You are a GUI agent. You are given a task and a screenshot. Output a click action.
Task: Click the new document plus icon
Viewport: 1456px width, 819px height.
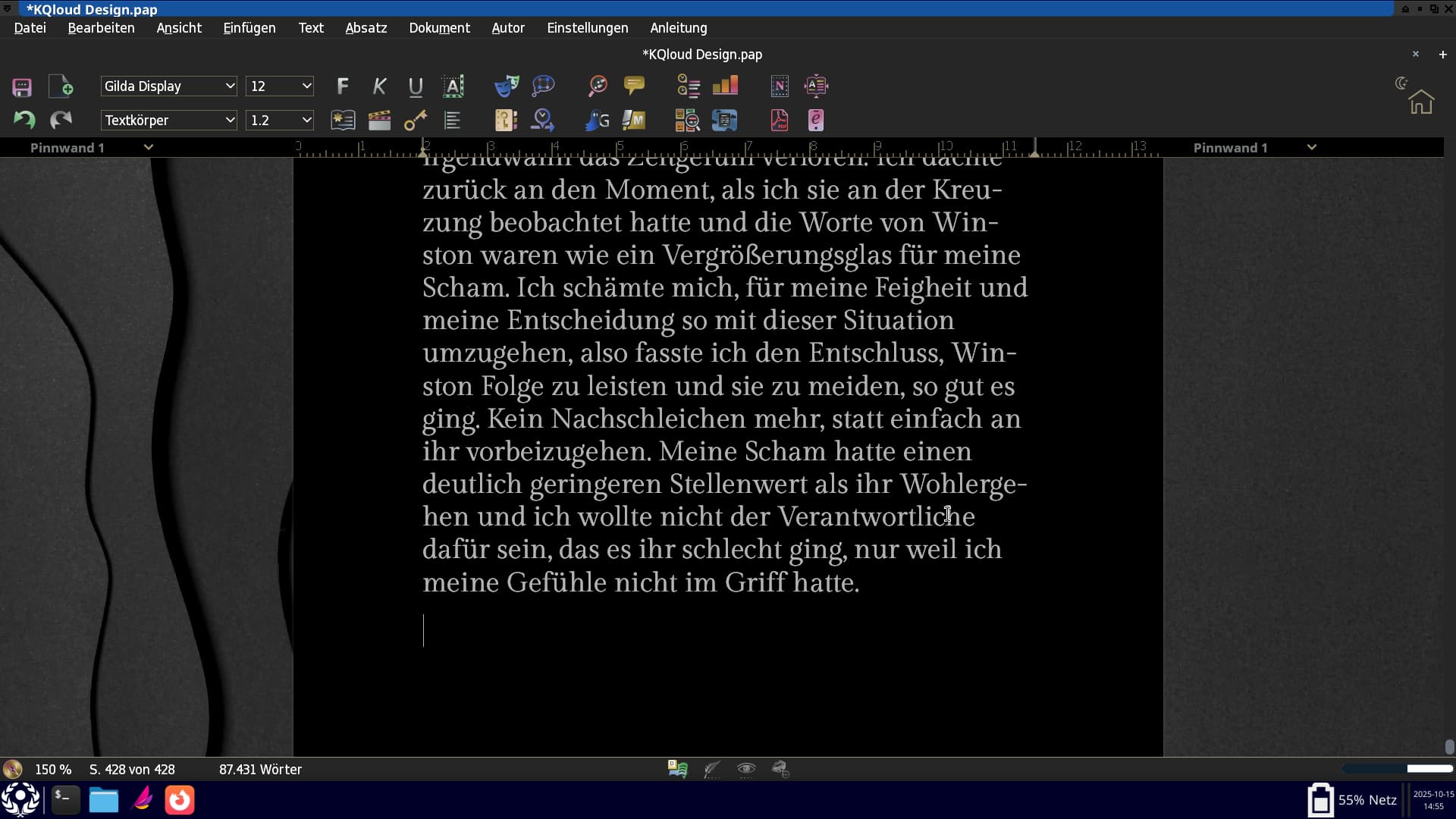tap(61, 86)
